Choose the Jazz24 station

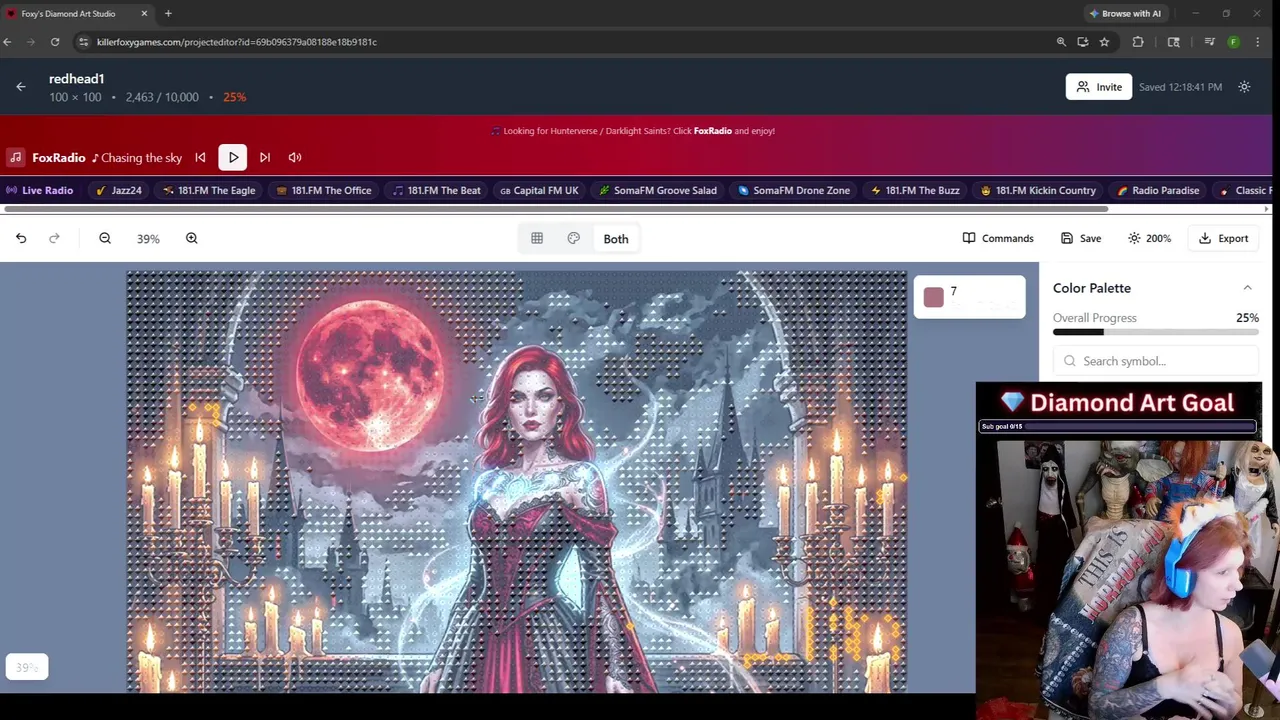(x=119, y=190)
